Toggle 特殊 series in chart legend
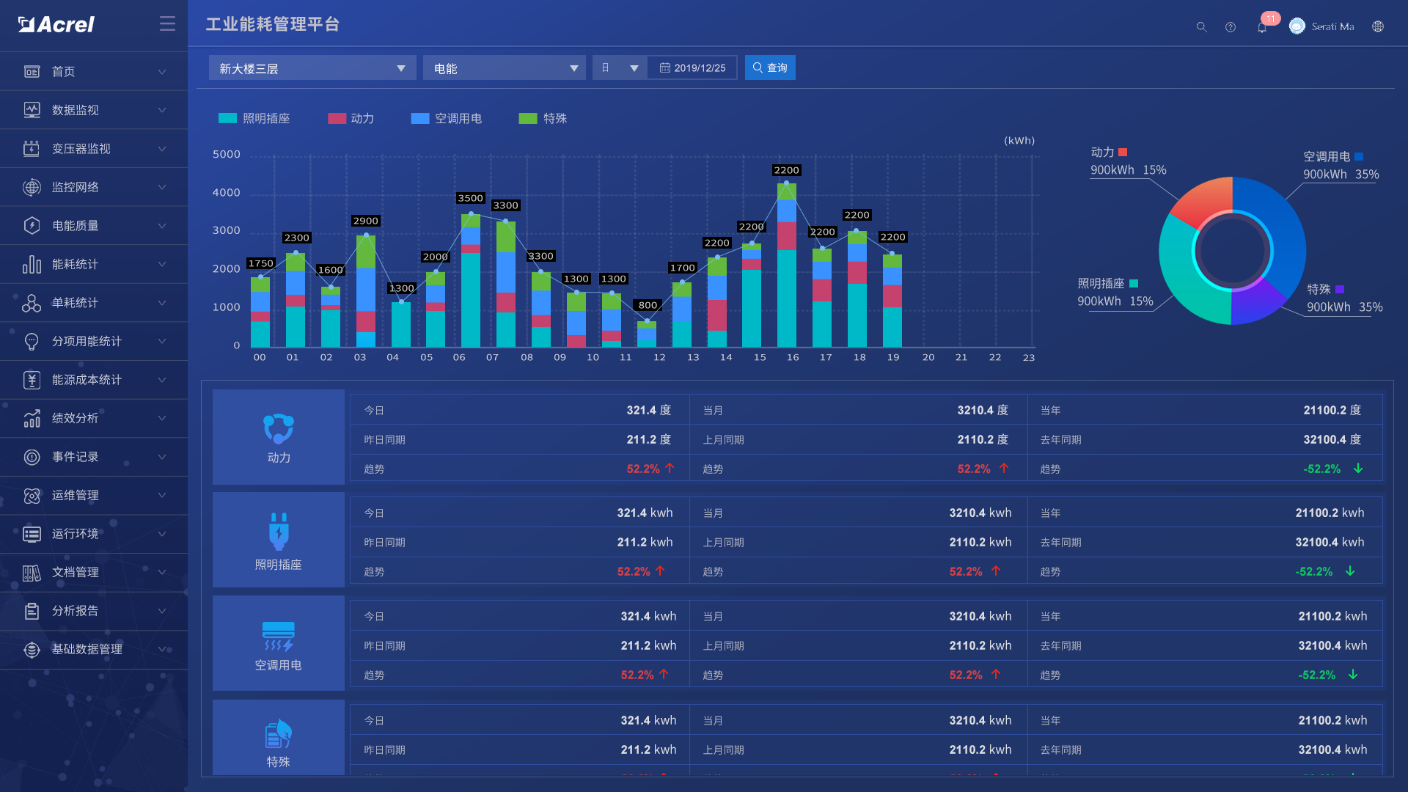The height and width of the screenshot is (792, 1408). coord(543,118)
